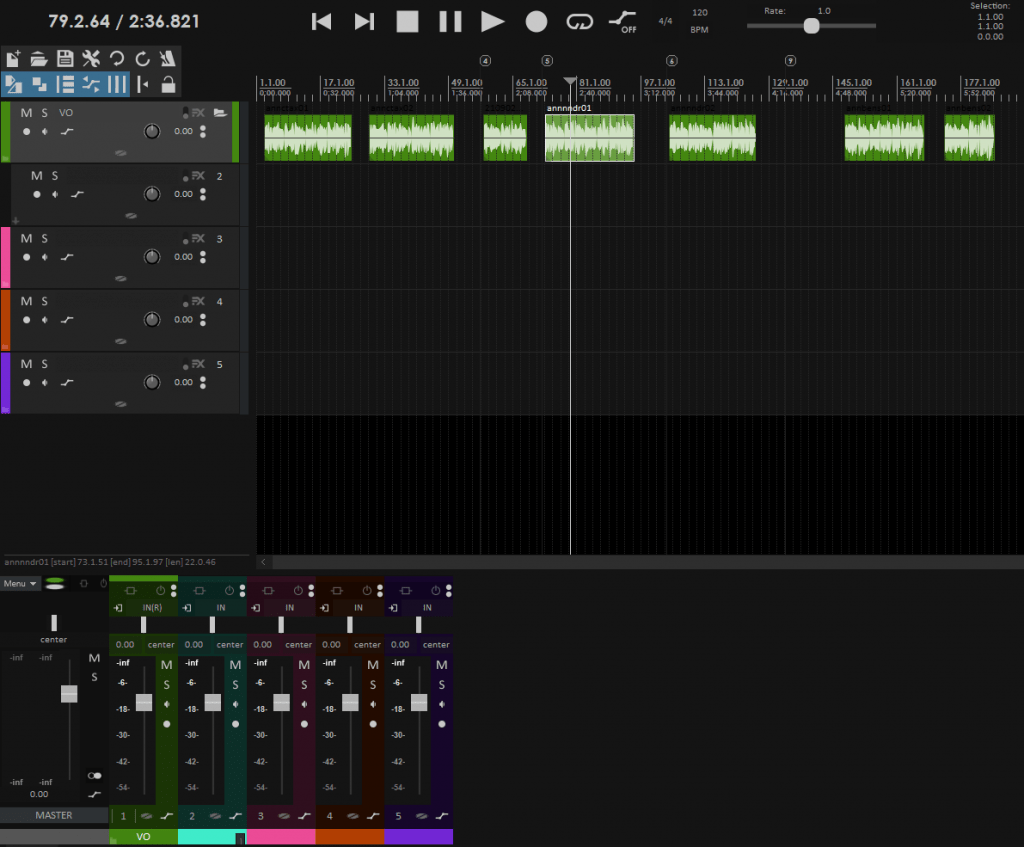Toggle envelope move with items icon
Screen dimensions: 1024x847
point(91,84)
